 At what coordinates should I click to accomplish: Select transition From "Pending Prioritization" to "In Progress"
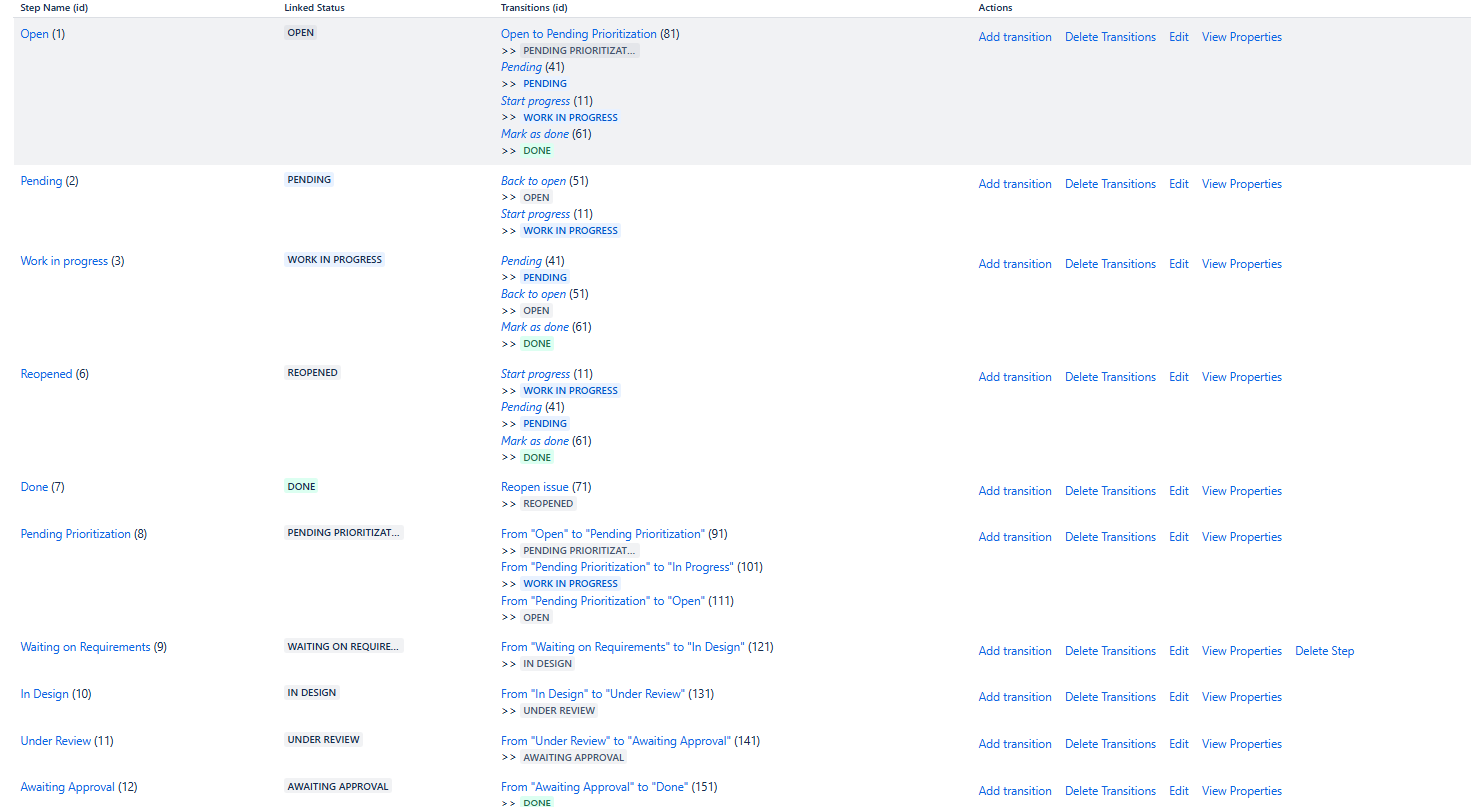618,567
